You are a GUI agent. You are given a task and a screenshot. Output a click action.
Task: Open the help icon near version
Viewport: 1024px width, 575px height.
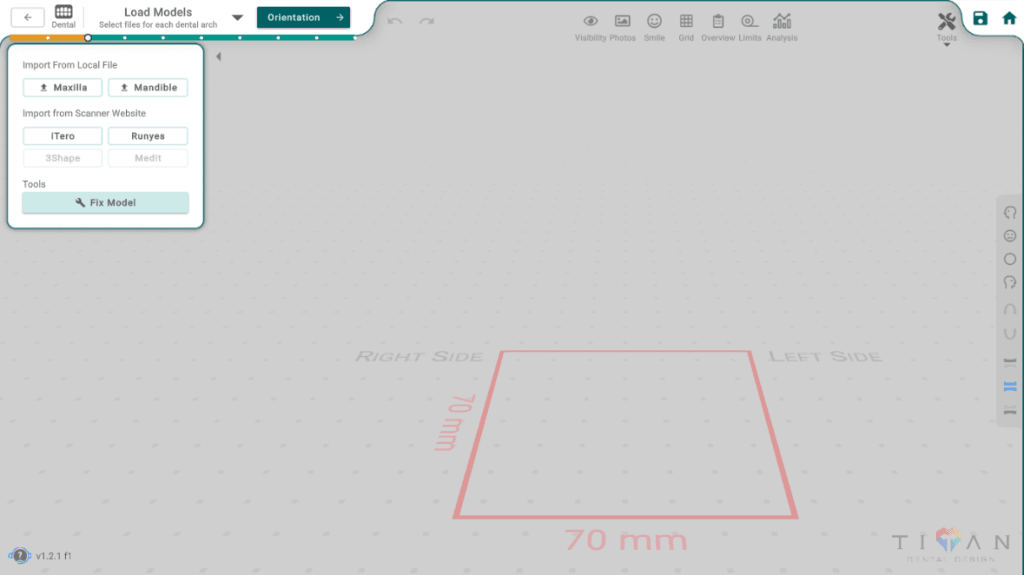pos(20,556)
